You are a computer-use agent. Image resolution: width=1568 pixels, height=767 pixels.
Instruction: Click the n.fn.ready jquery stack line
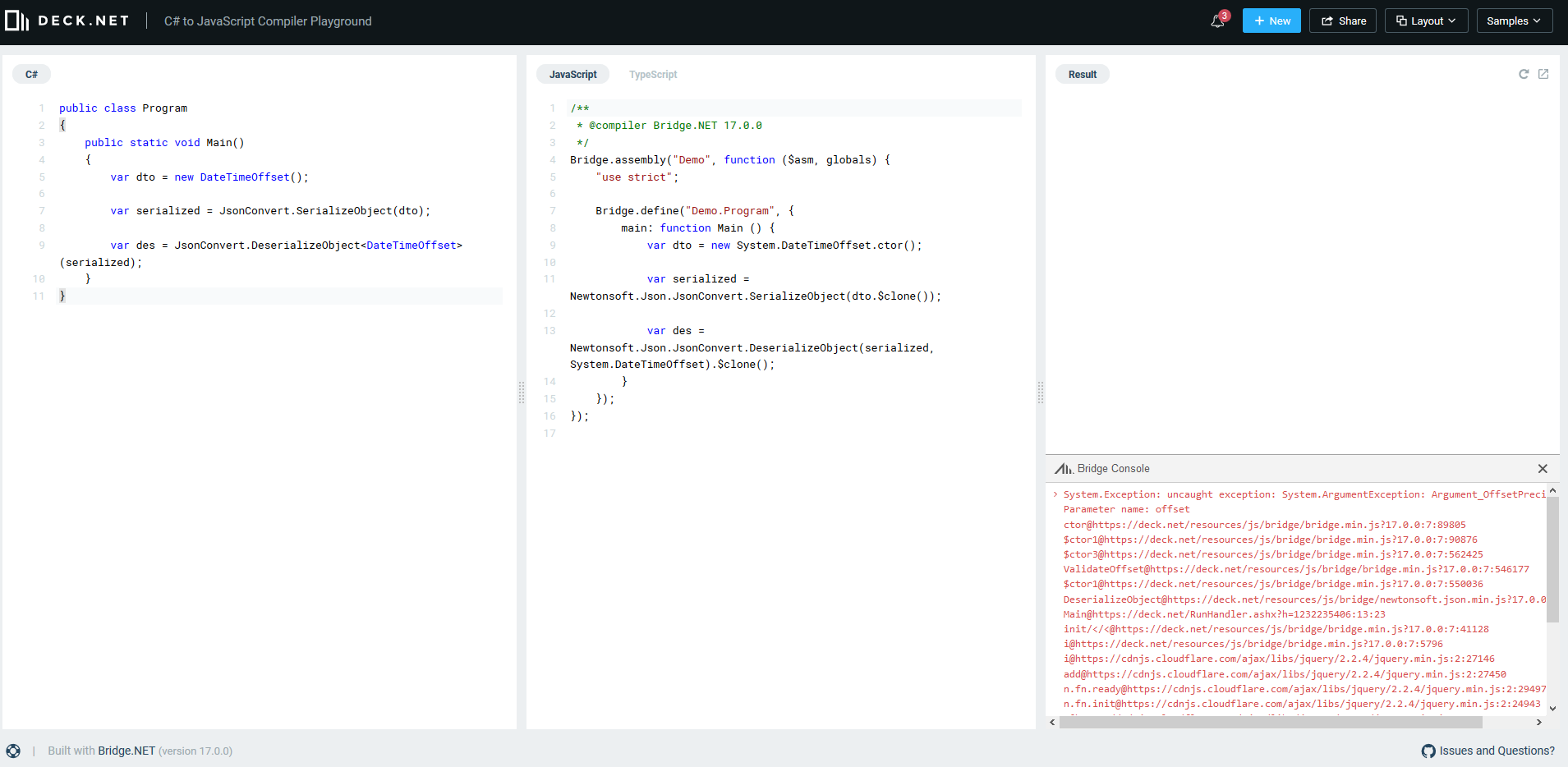coord(1304,689)
